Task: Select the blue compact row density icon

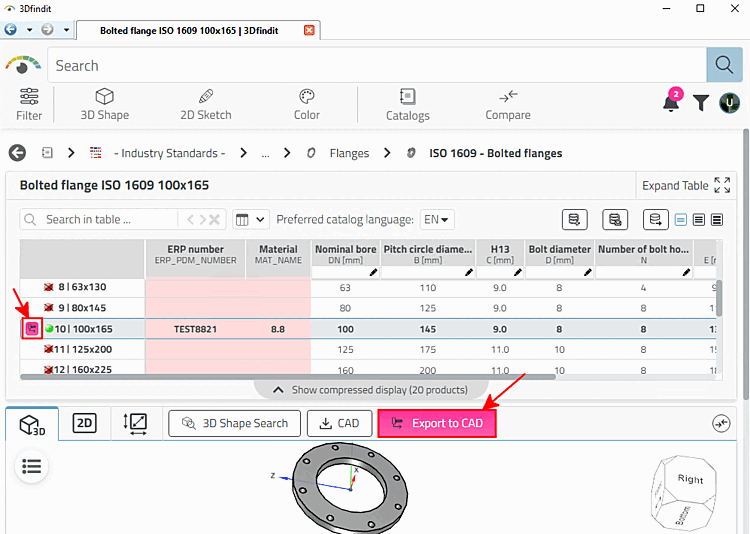Action: tap(681, 220)
